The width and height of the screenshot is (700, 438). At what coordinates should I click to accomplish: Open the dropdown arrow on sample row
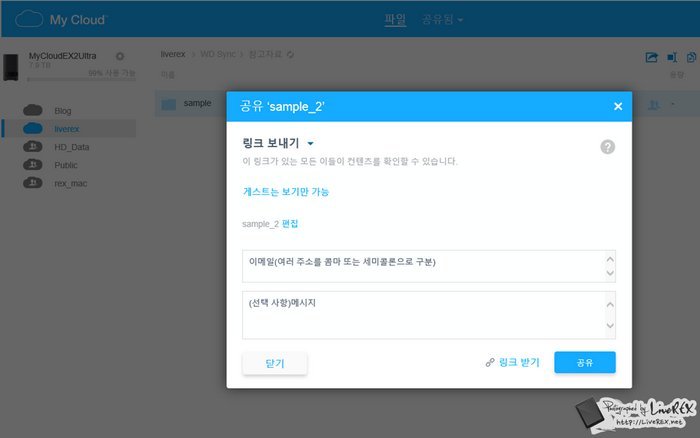672,104
